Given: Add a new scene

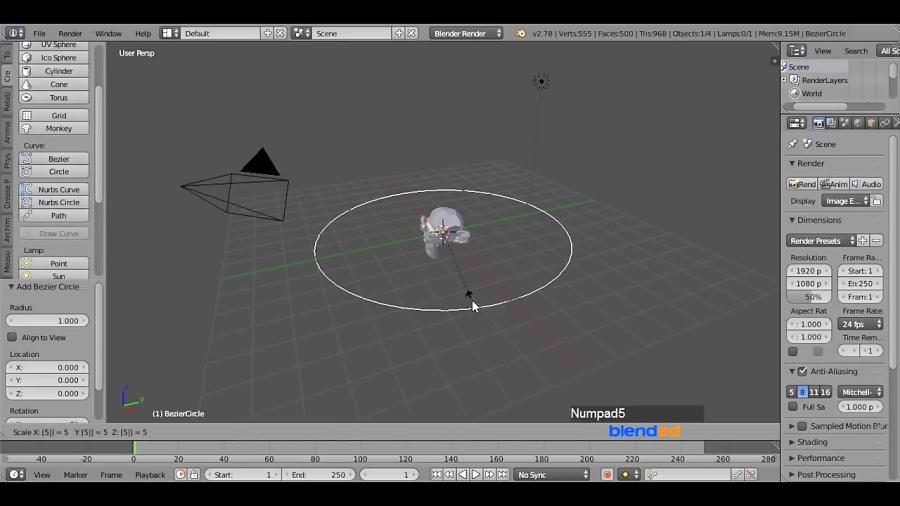Looking at the screenshot, I should [x=399, y=33].
